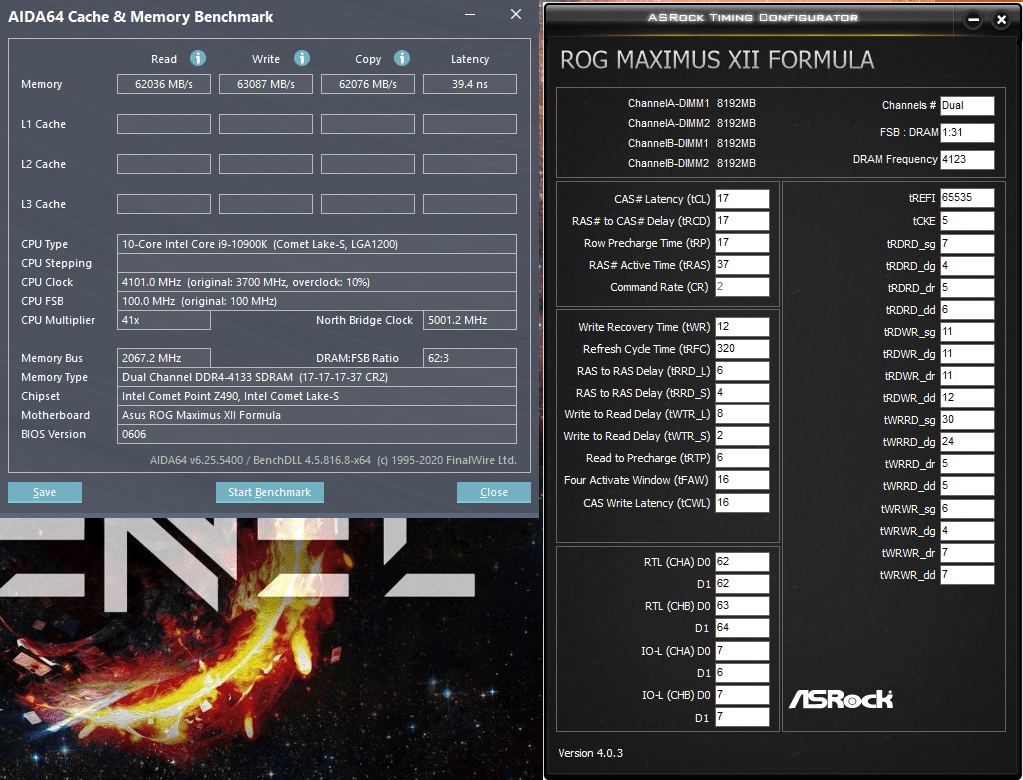Click the tREFI field 65535

pos(967,198)
